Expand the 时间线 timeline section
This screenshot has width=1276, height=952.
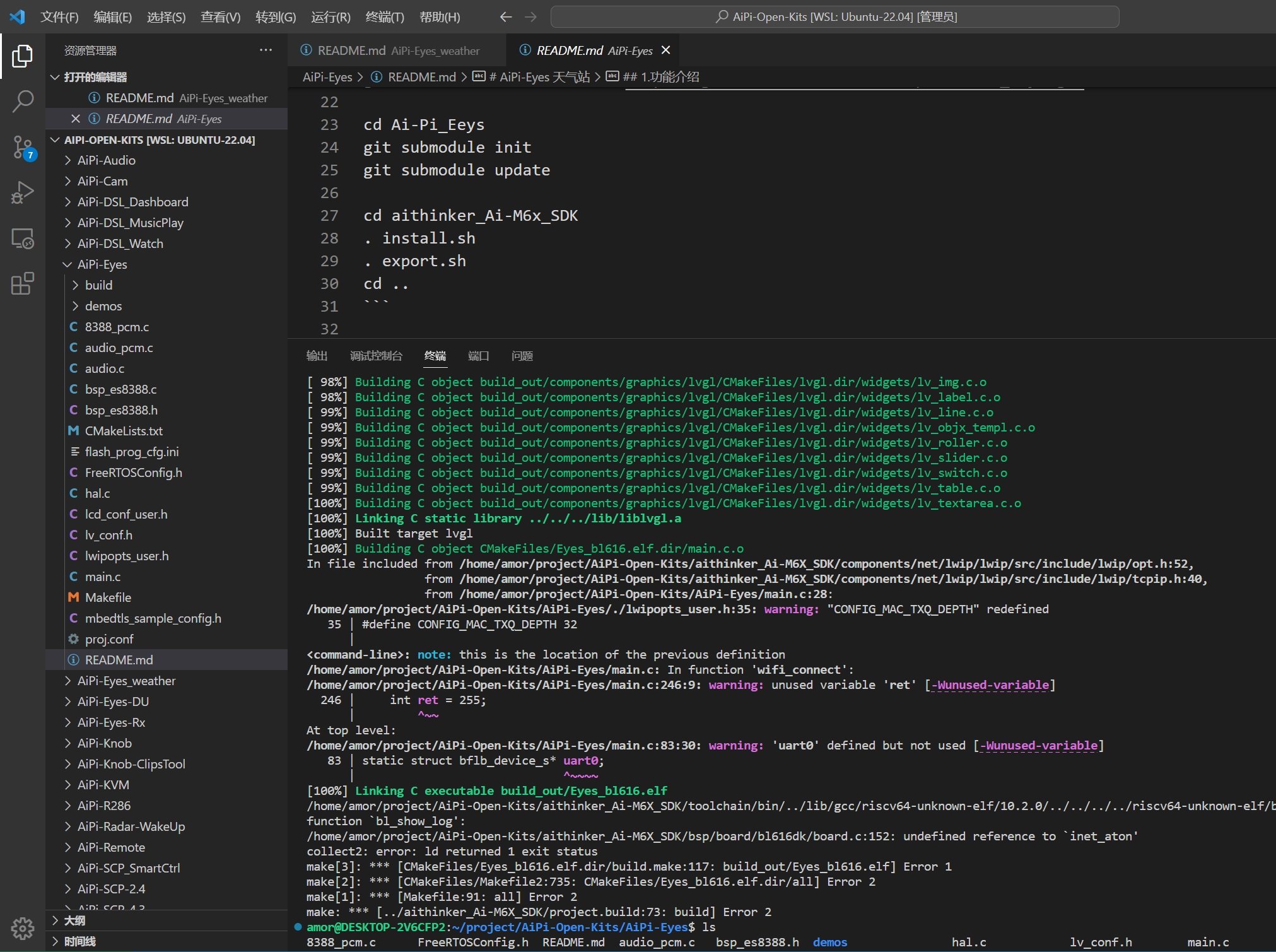point(167,941)
